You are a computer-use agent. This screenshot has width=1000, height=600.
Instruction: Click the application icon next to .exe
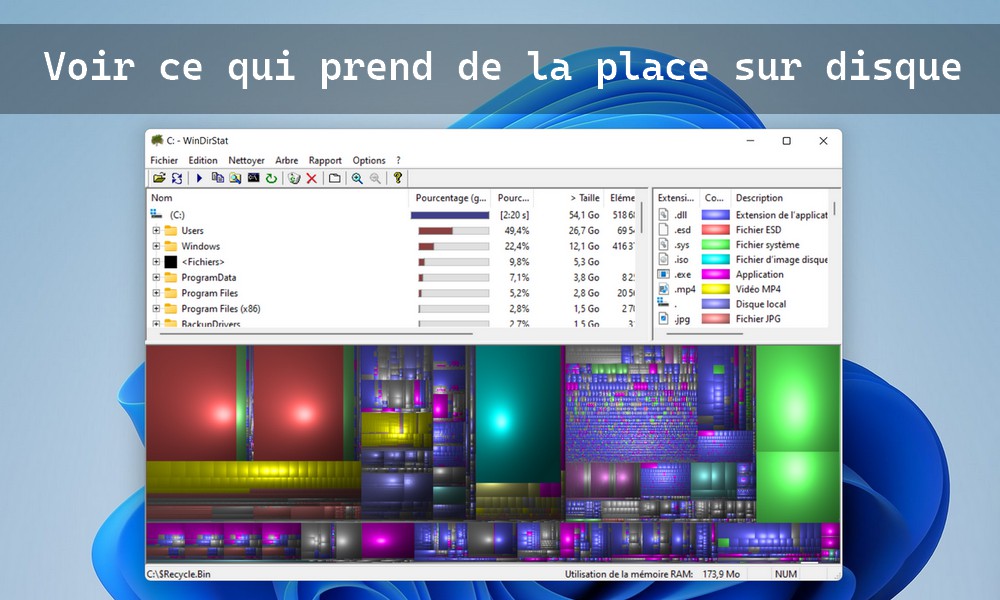point(663,274)
